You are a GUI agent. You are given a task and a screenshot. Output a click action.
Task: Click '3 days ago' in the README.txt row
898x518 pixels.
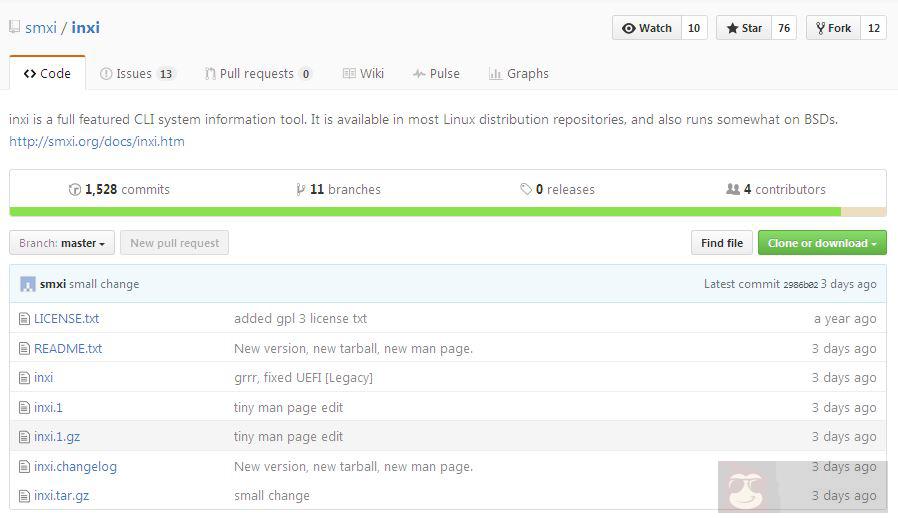(x=844, y=348)
